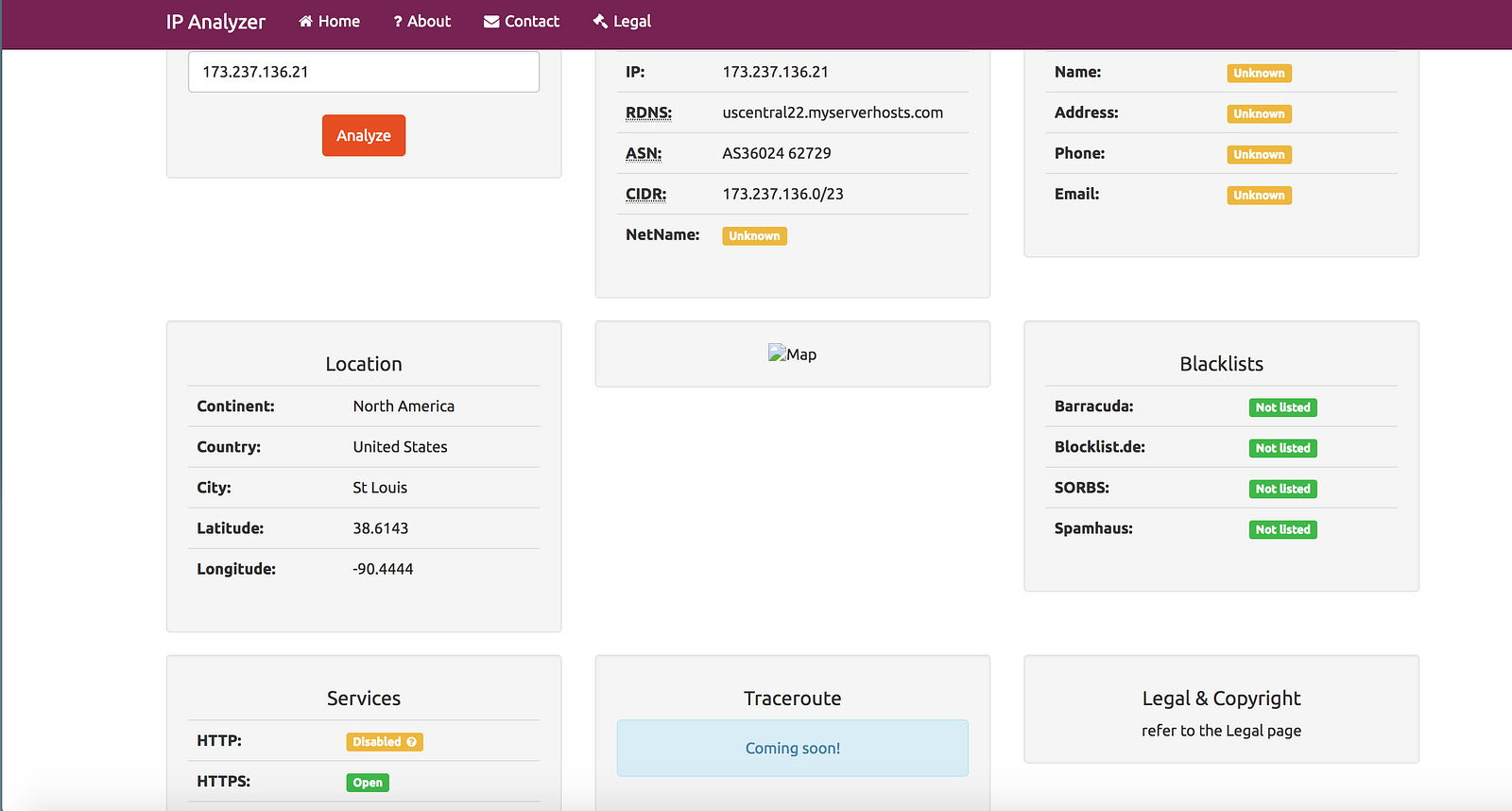The height and width of the screenshot is (811, 1512).
Task: Open the About page
Action: (421, 22)
